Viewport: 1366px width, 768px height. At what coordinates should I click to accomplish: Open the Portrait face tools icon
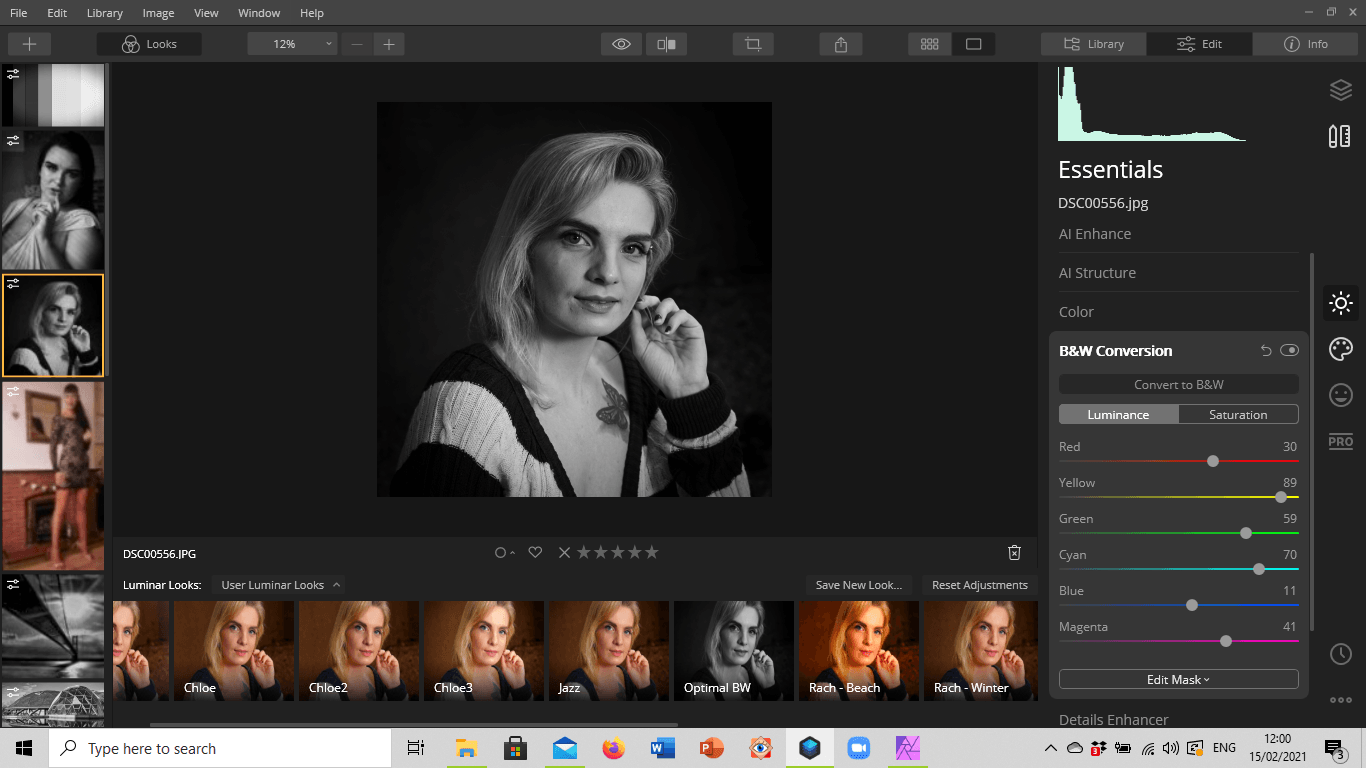[x=1340, y=395]
